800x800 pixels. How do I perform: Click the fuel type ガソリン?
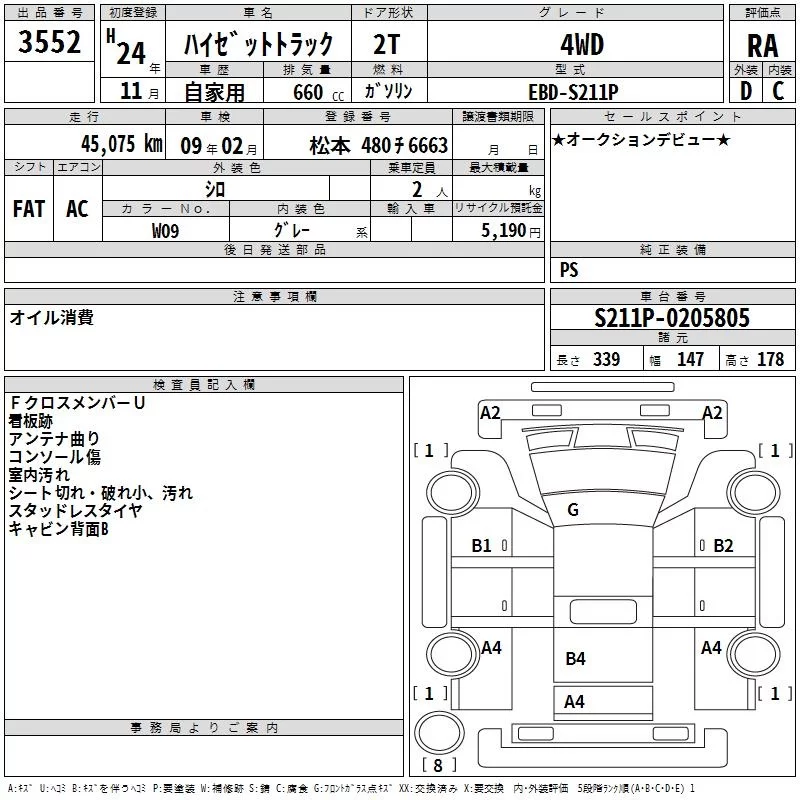coord(388,91)
